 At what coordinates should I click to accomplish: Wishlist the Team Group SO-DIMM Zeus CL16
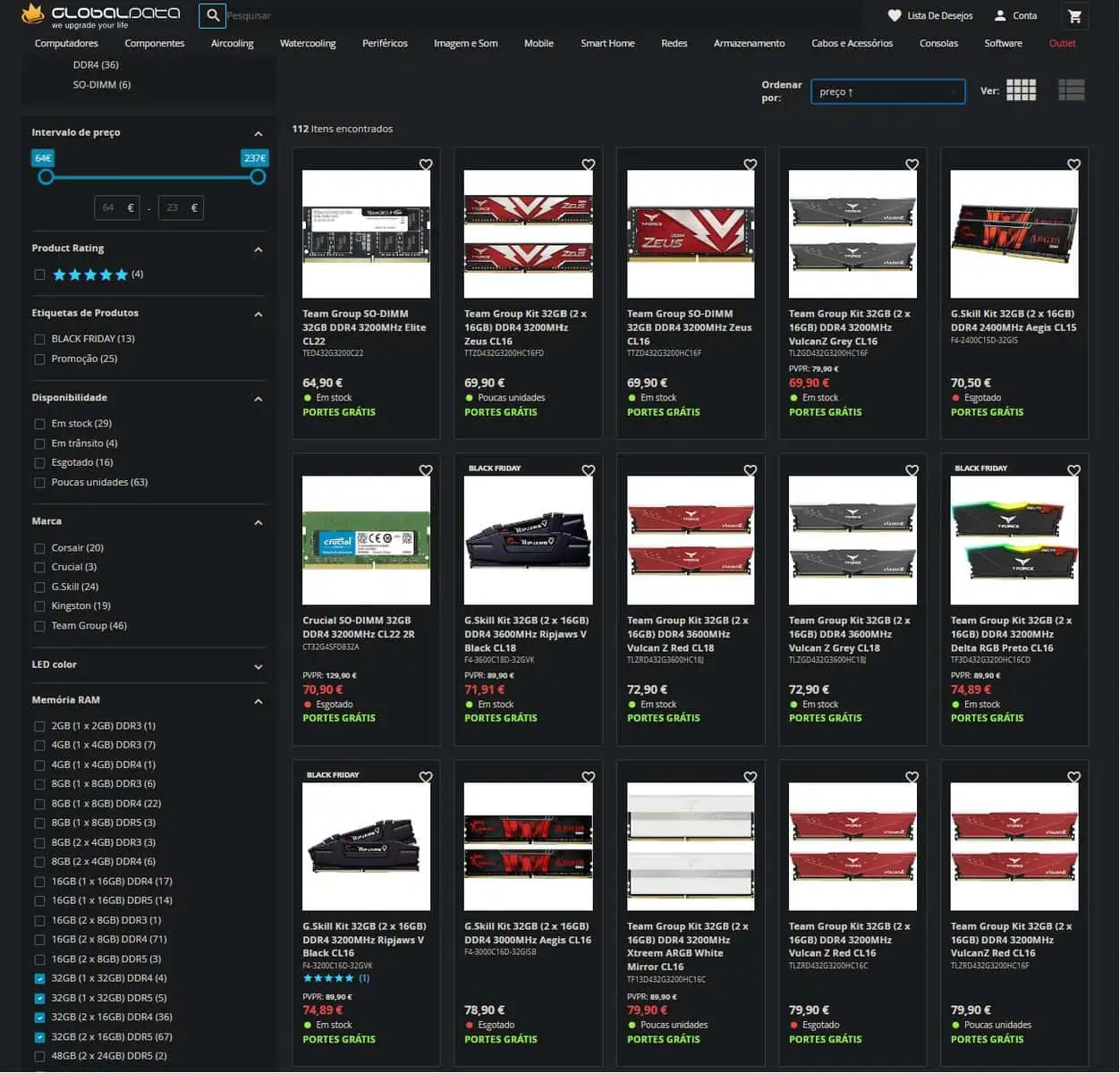(751, 165)
